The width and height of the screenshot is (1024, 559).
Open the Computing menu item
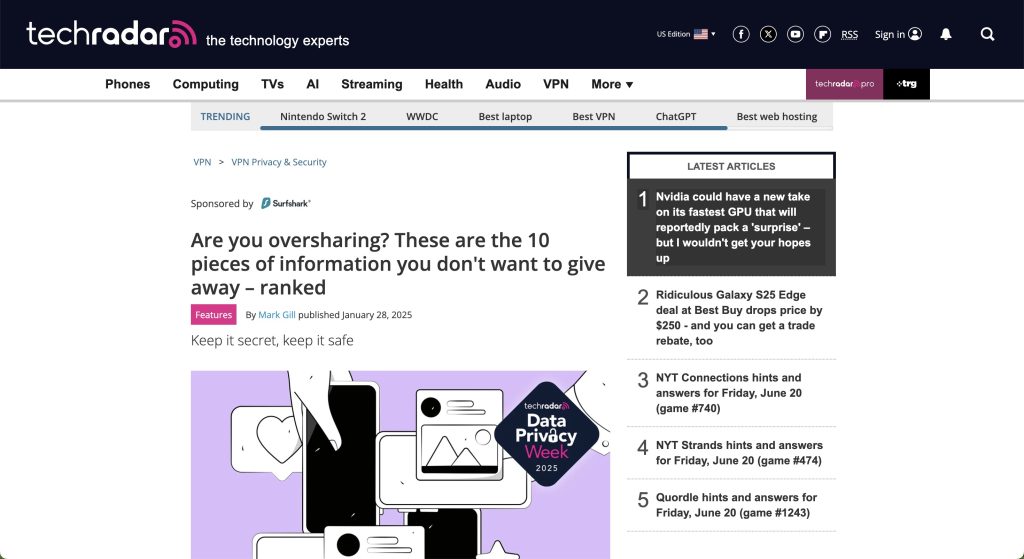pos(206,84)
